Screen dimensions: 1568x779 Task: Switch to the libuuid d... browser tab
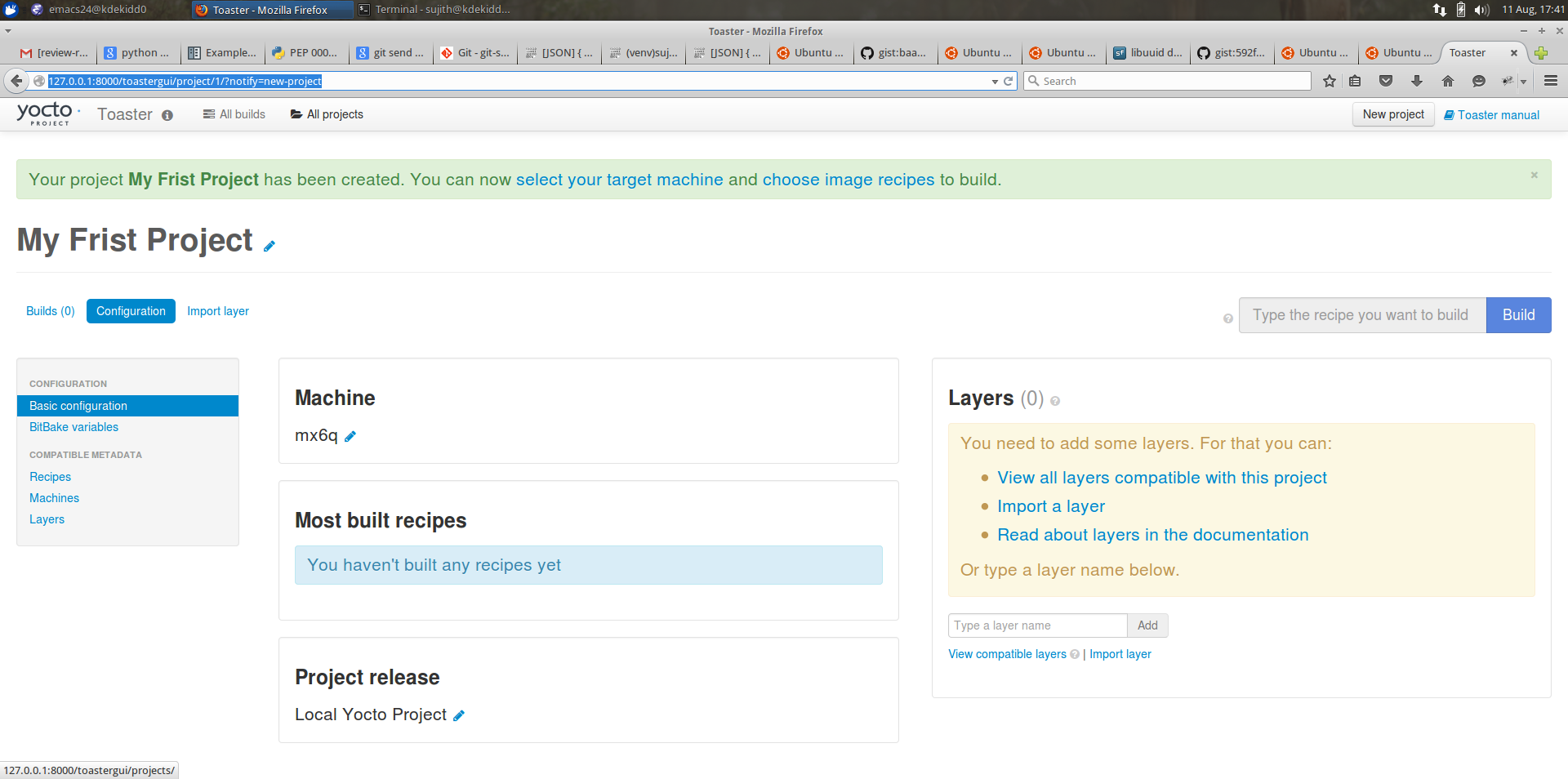(1147, 53)
